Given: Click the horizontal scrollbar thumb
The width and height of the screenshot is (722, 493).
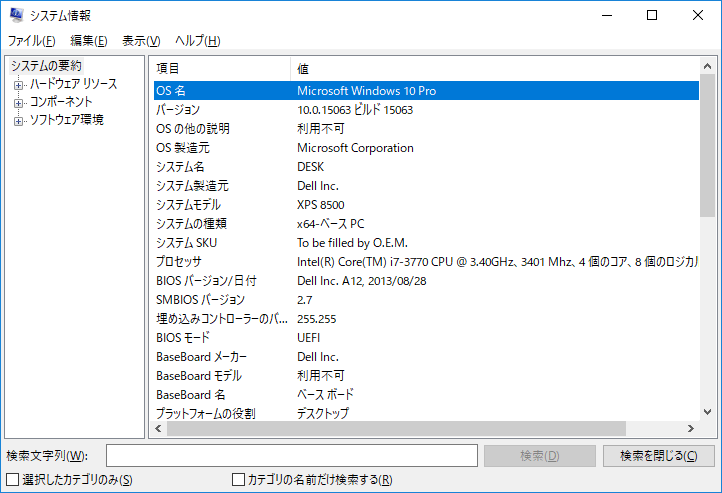Looking at the screenshot, I should point(396,429).
